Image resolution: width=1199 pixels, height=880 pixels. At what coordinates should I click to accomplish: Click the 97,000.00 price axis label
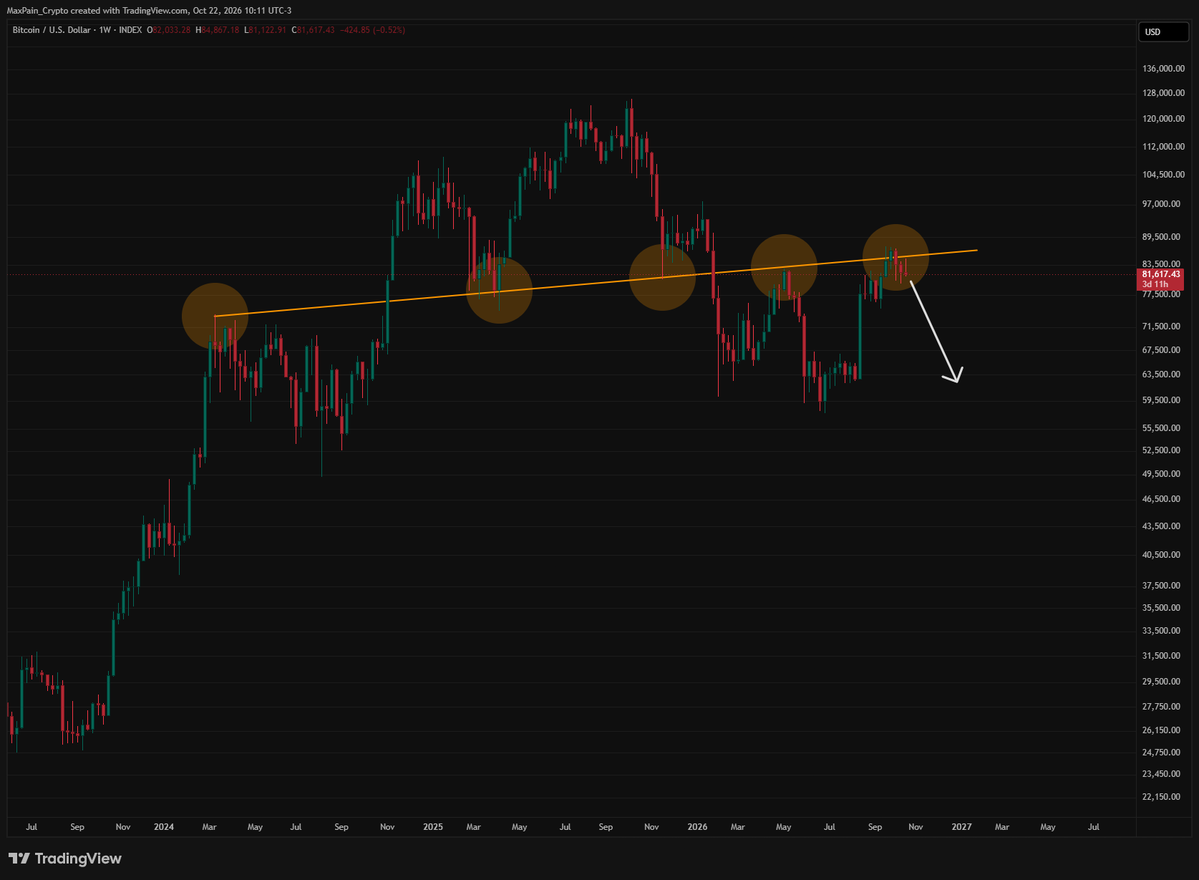point(1163,203)
